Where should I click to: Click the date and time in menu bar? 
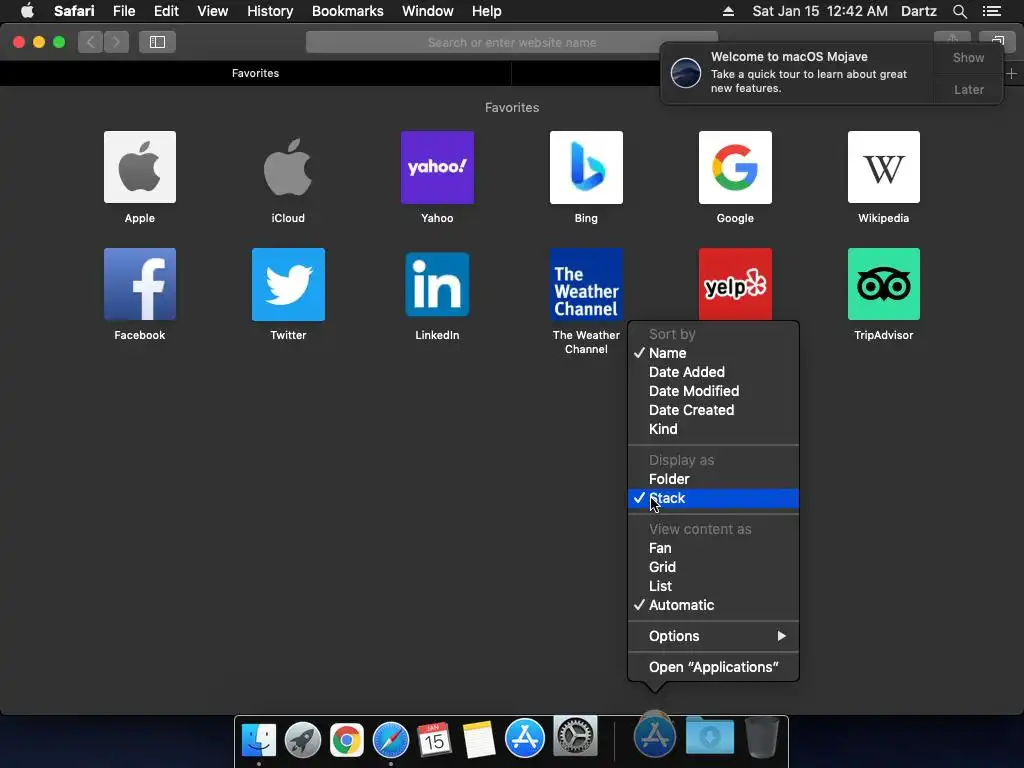point(820,11)
